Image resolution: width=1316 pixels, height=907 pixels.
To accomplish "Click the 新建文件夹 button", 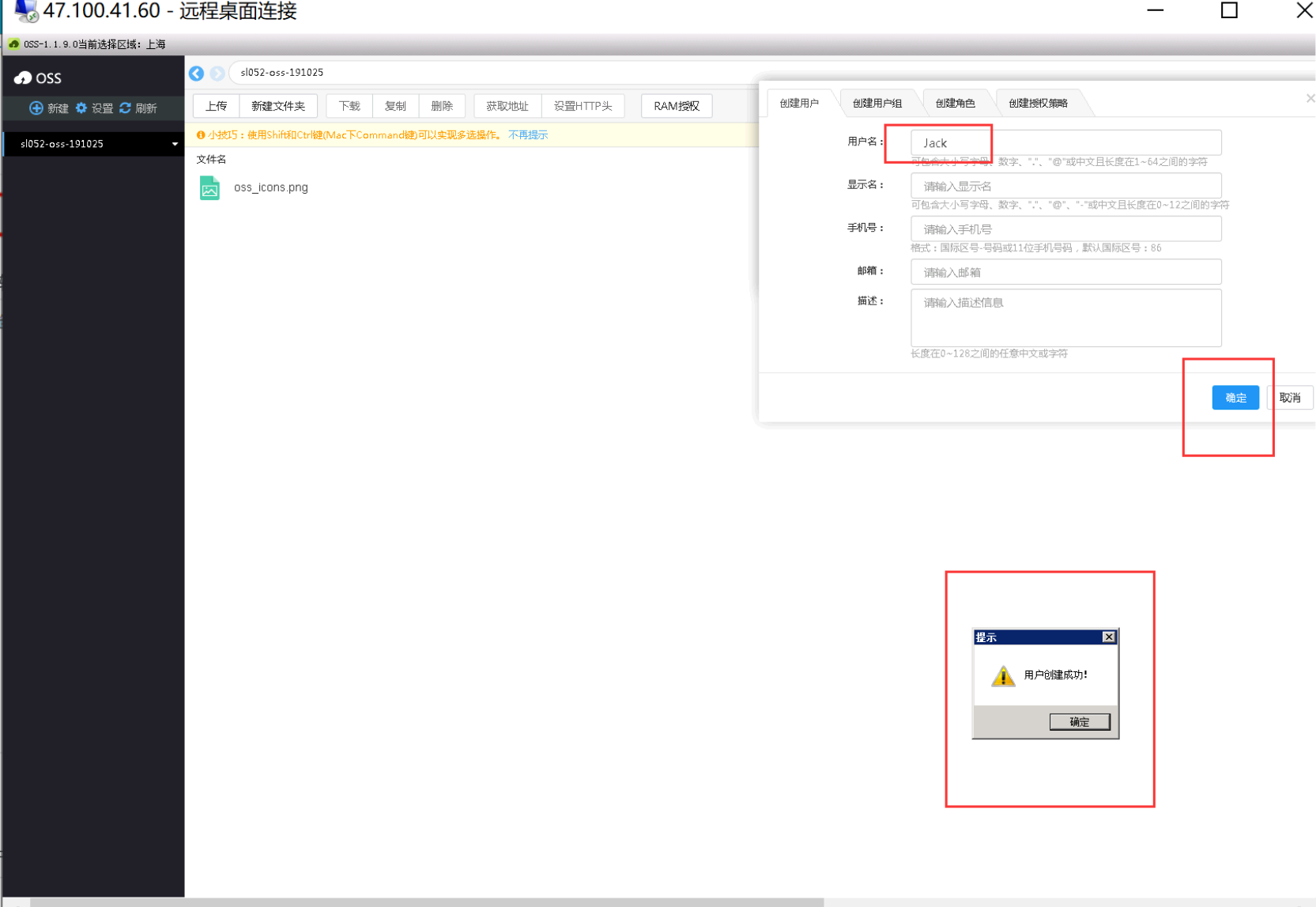I will 278,106.
